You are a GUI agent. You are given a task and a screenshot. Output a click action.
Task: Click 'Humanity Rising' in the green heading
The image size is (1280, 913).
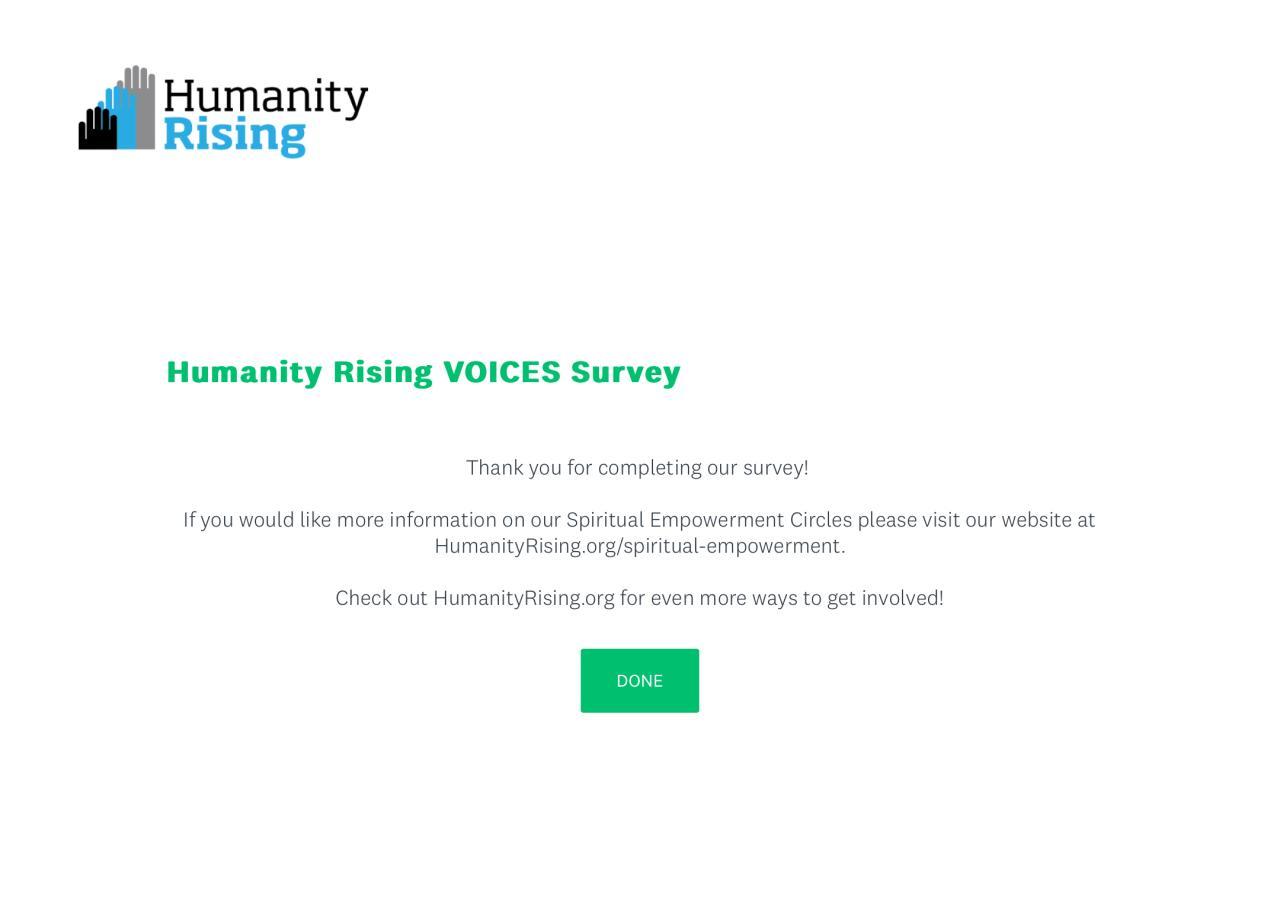pos(299,372)
